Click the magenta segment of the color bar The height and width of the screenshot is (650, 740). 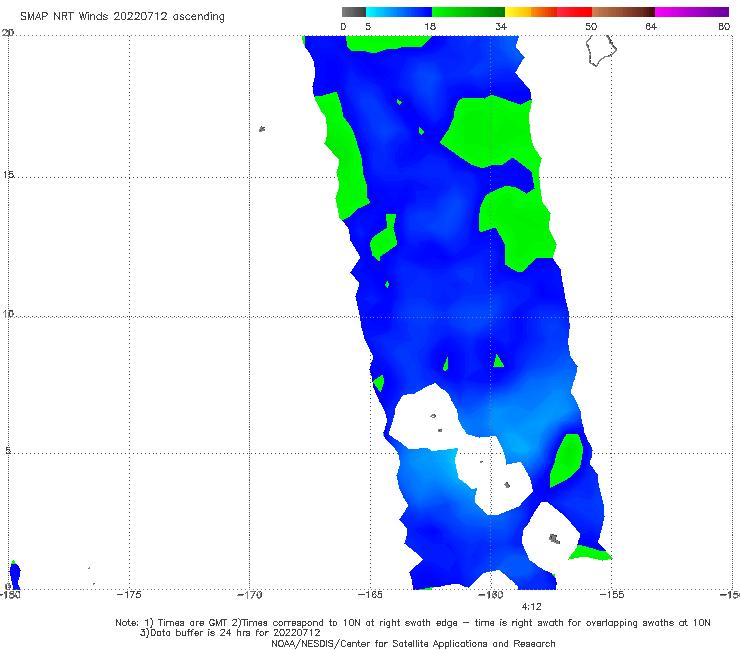tap(692, 12)
